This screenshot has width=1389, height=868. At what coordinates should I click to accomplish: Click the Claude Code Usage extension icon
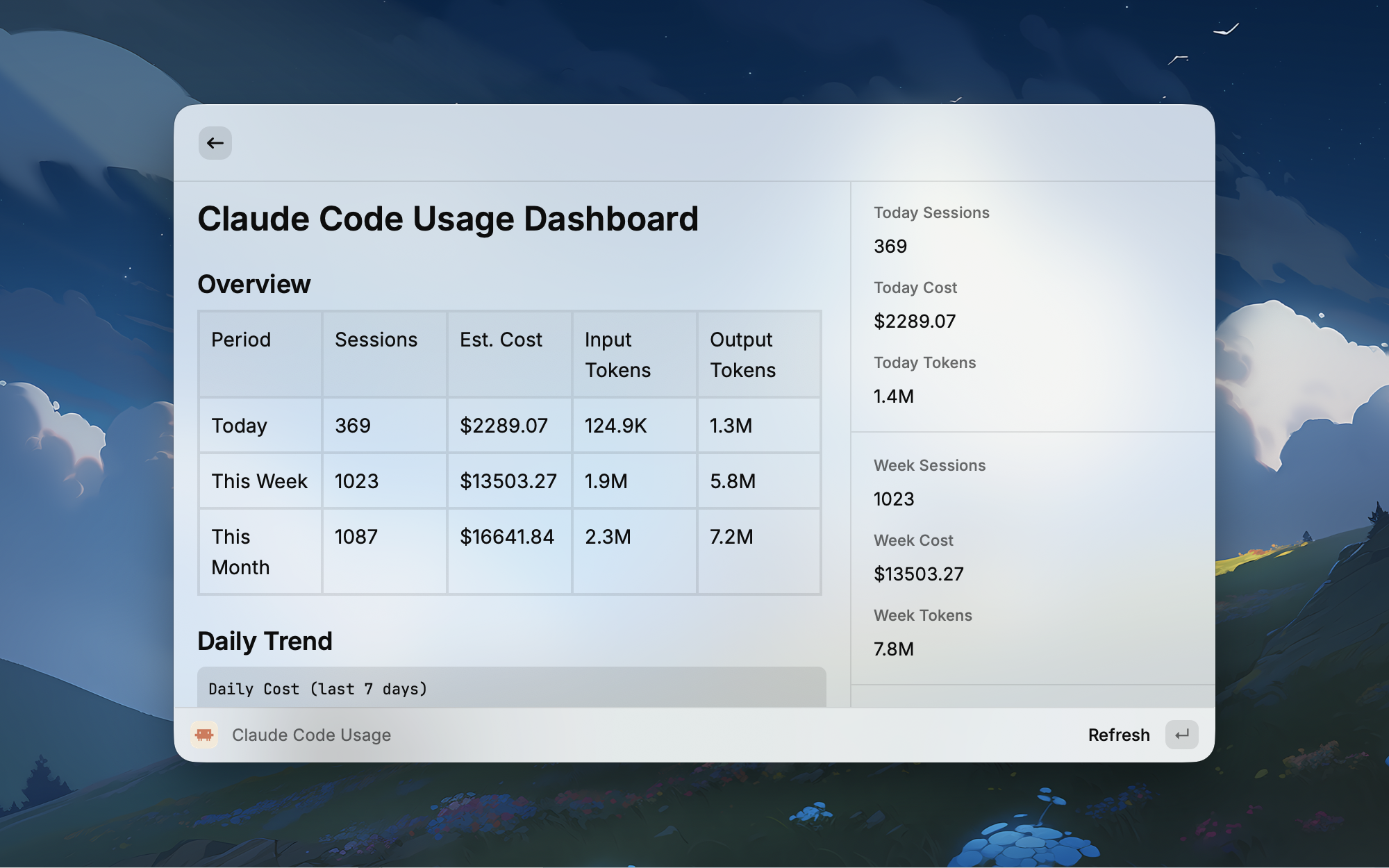(x=204, y=735)
